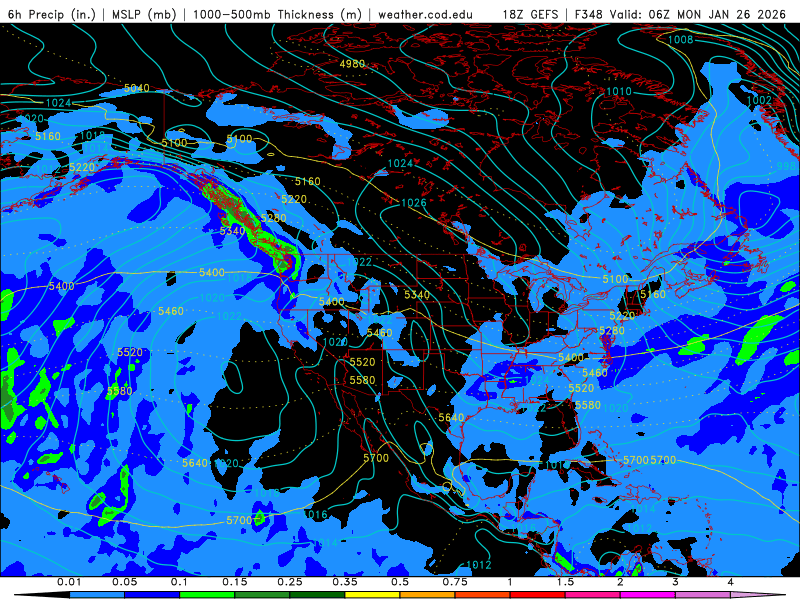Viewport: 800px width, 600px height.
Task: Select the yellow 0.35 precipitation swatch
Action: tap(372, 595)
